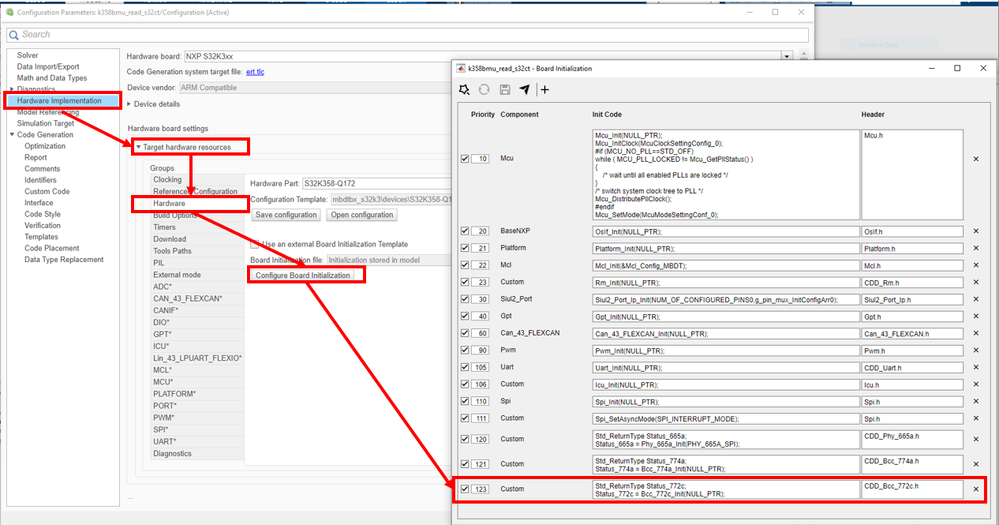
Task: Select Simulation Target in the tree
Action: (45, 124)
